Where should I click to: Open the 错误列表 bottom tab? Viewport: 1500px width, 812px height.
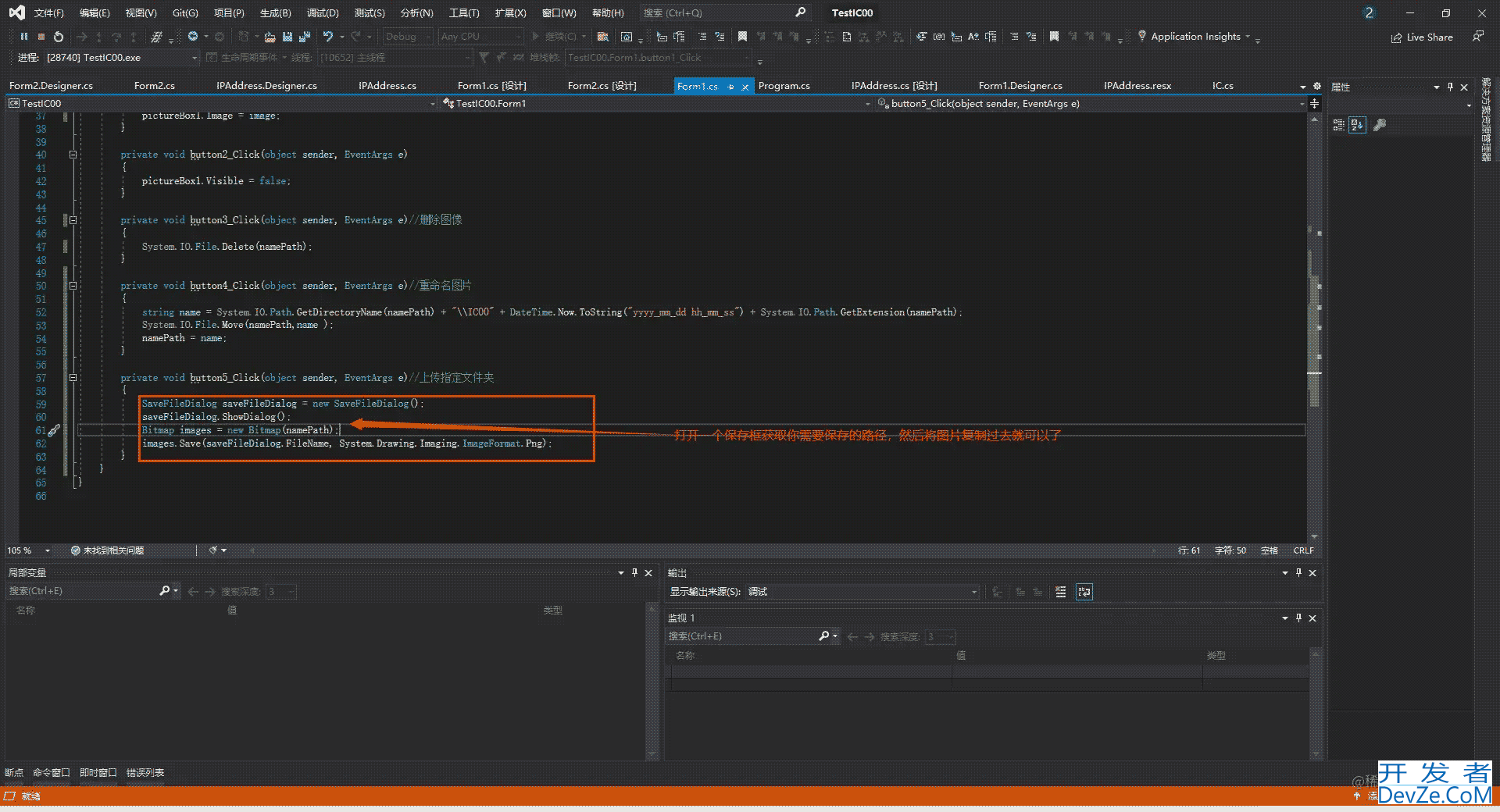[x=145, y=772]
